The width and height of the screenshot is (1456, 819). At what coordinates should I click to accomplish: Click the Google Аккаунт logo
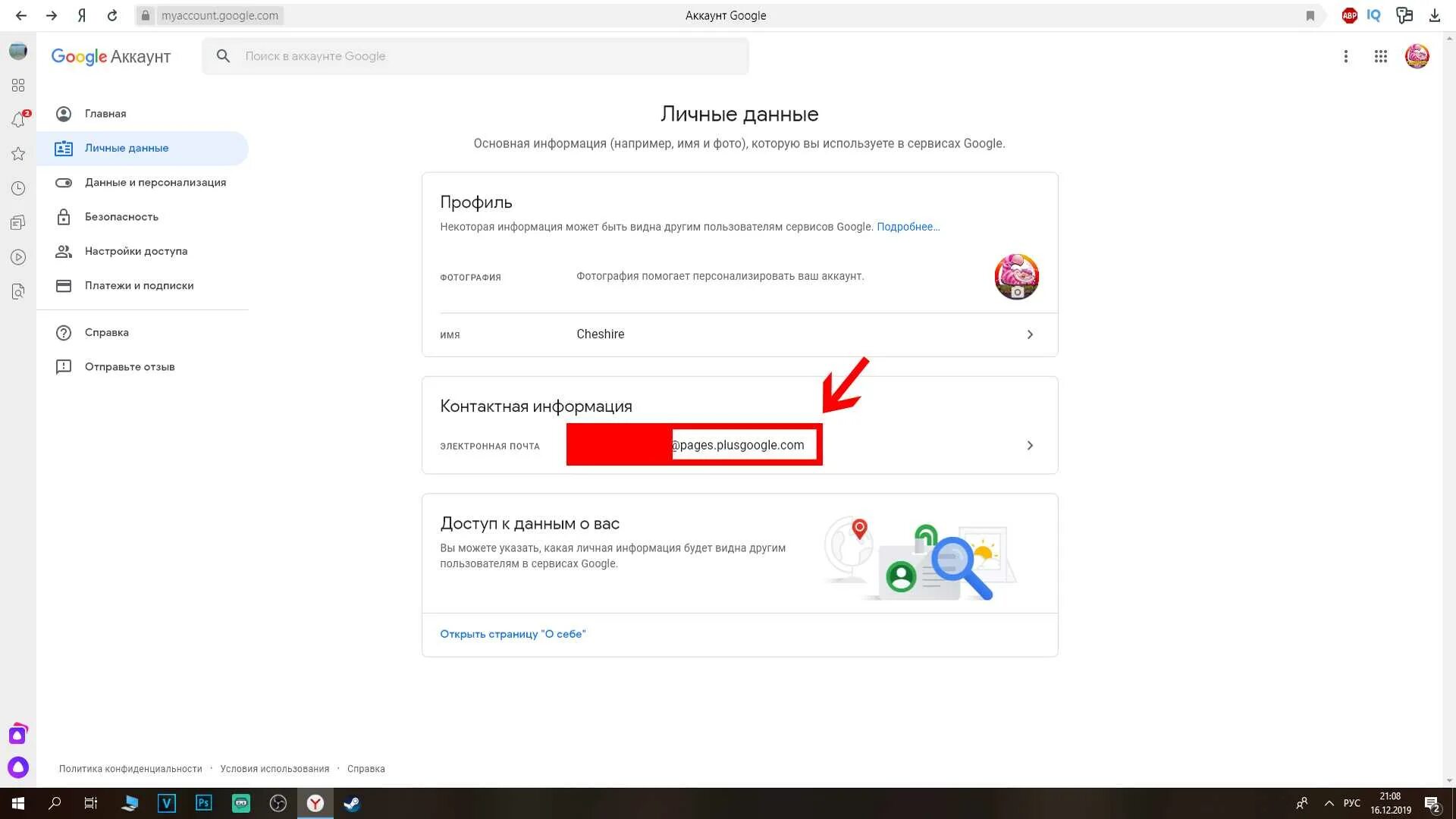[x=111, y=57]
